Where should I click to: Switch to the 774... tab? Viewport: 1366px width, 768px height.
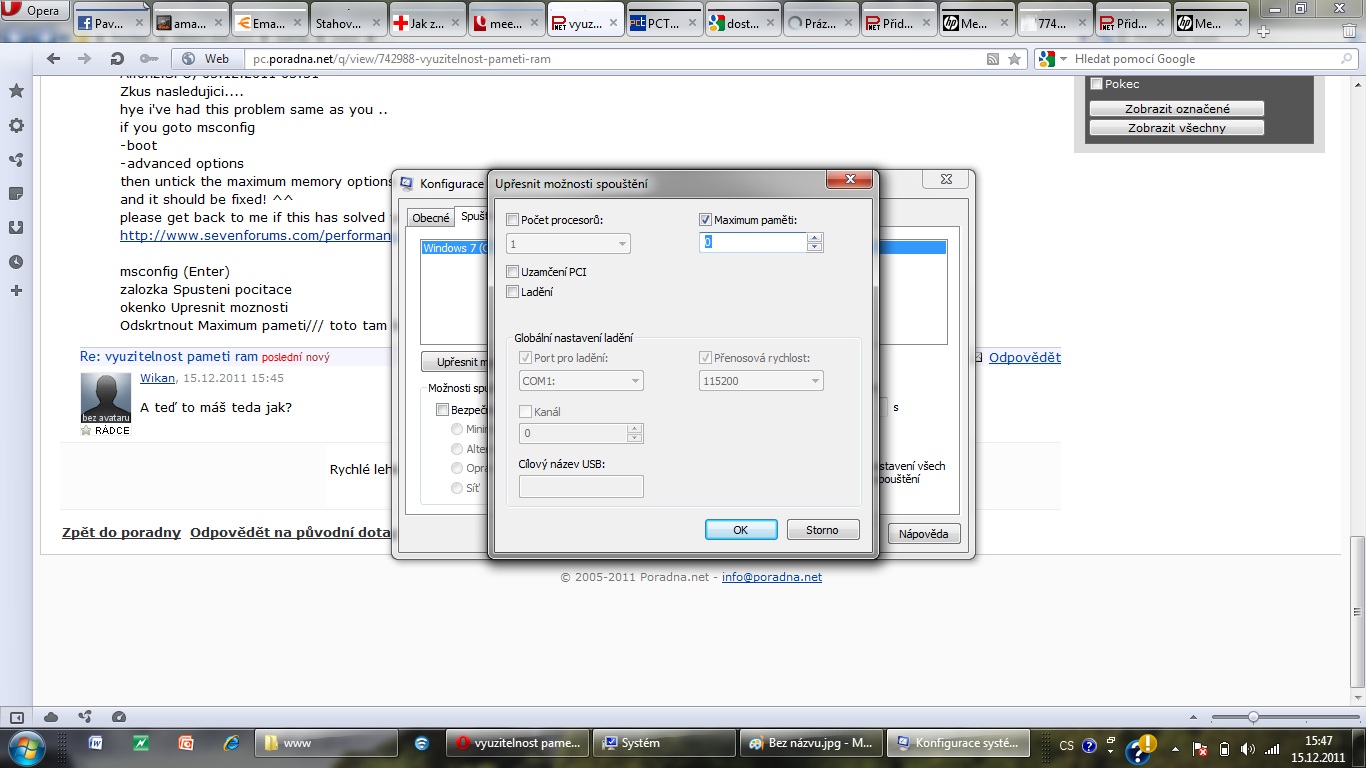(1054, 23)
